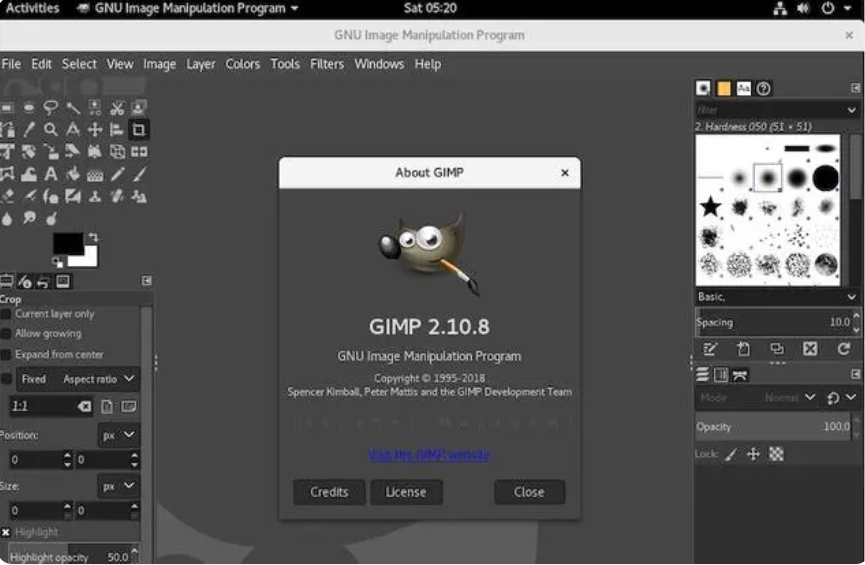This screenshot has height=565, width=865.
Task: Enable Current layer only checkbox
Action: point(6,314)
